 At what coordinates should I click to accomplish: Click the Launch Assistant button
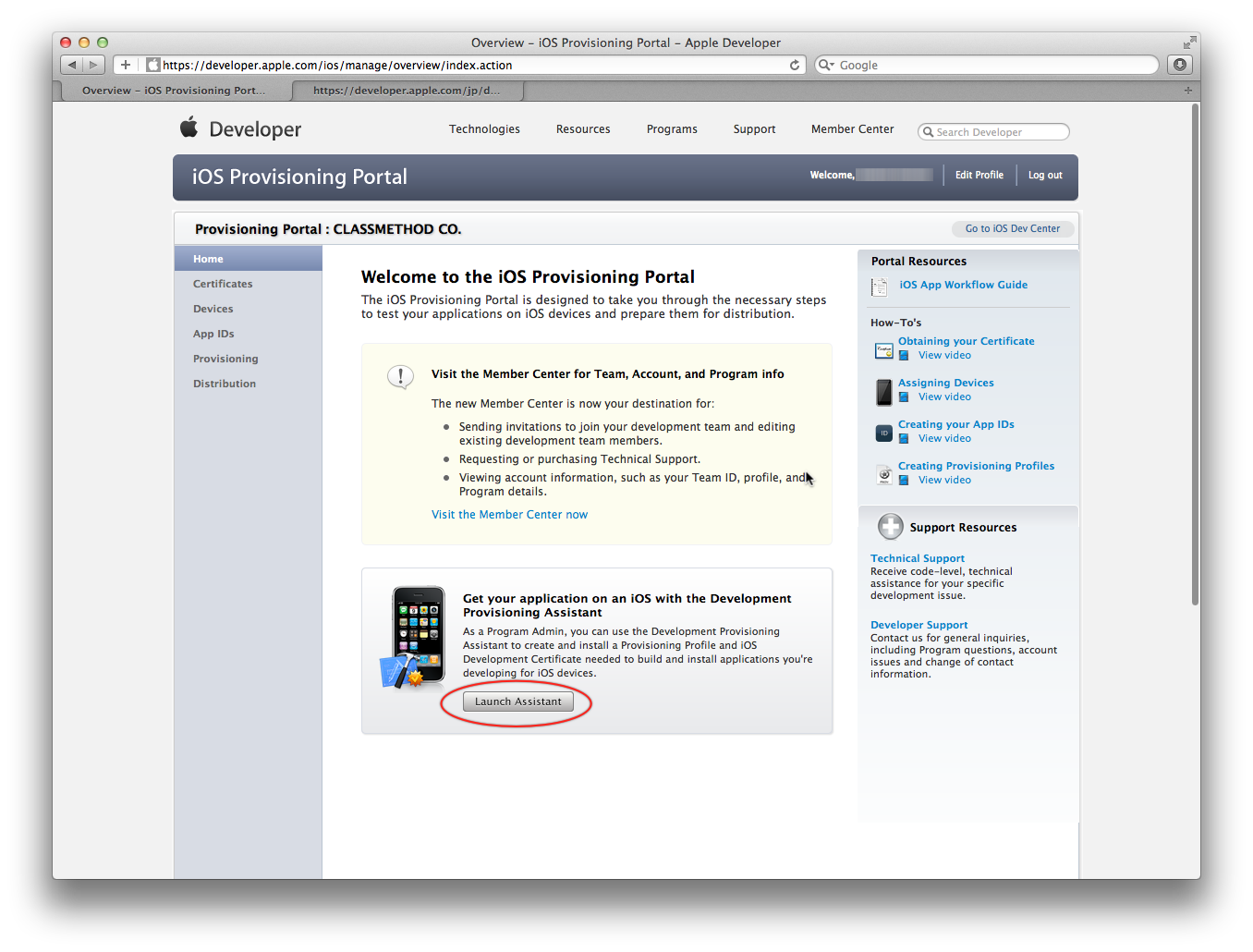tap(517, 701)
